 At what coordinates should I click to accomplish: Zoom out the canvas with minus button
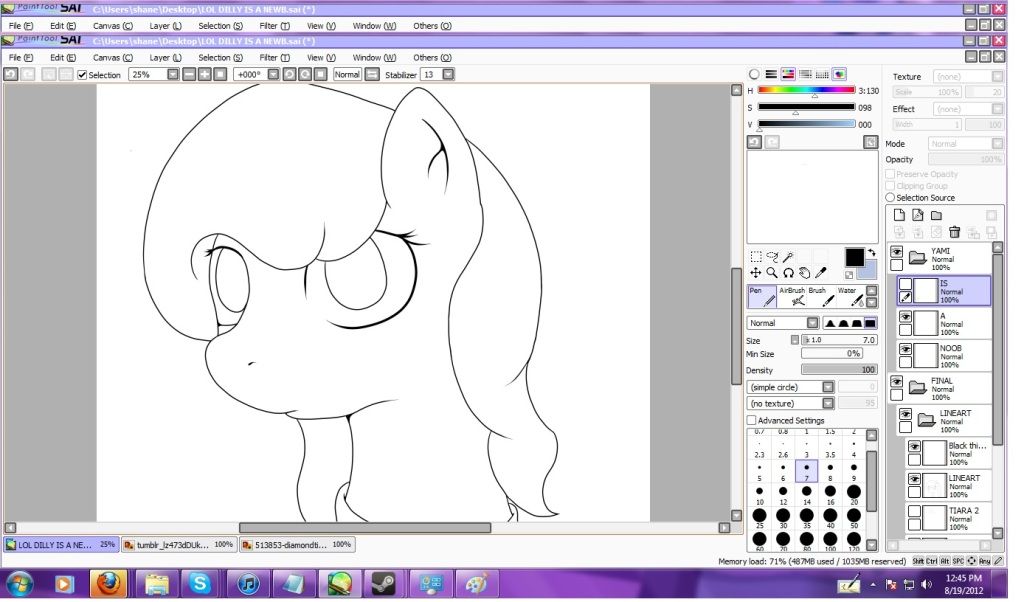coord(189,74)
